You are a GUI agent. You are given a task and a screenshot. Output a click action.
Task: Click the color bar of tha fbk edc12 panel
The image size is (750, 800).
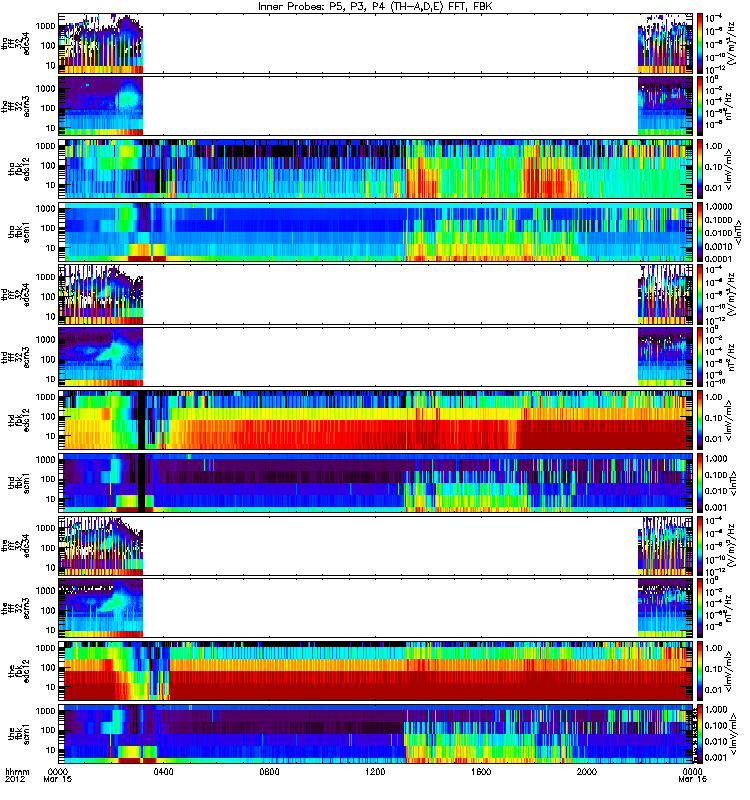click(x=700, y=169)
